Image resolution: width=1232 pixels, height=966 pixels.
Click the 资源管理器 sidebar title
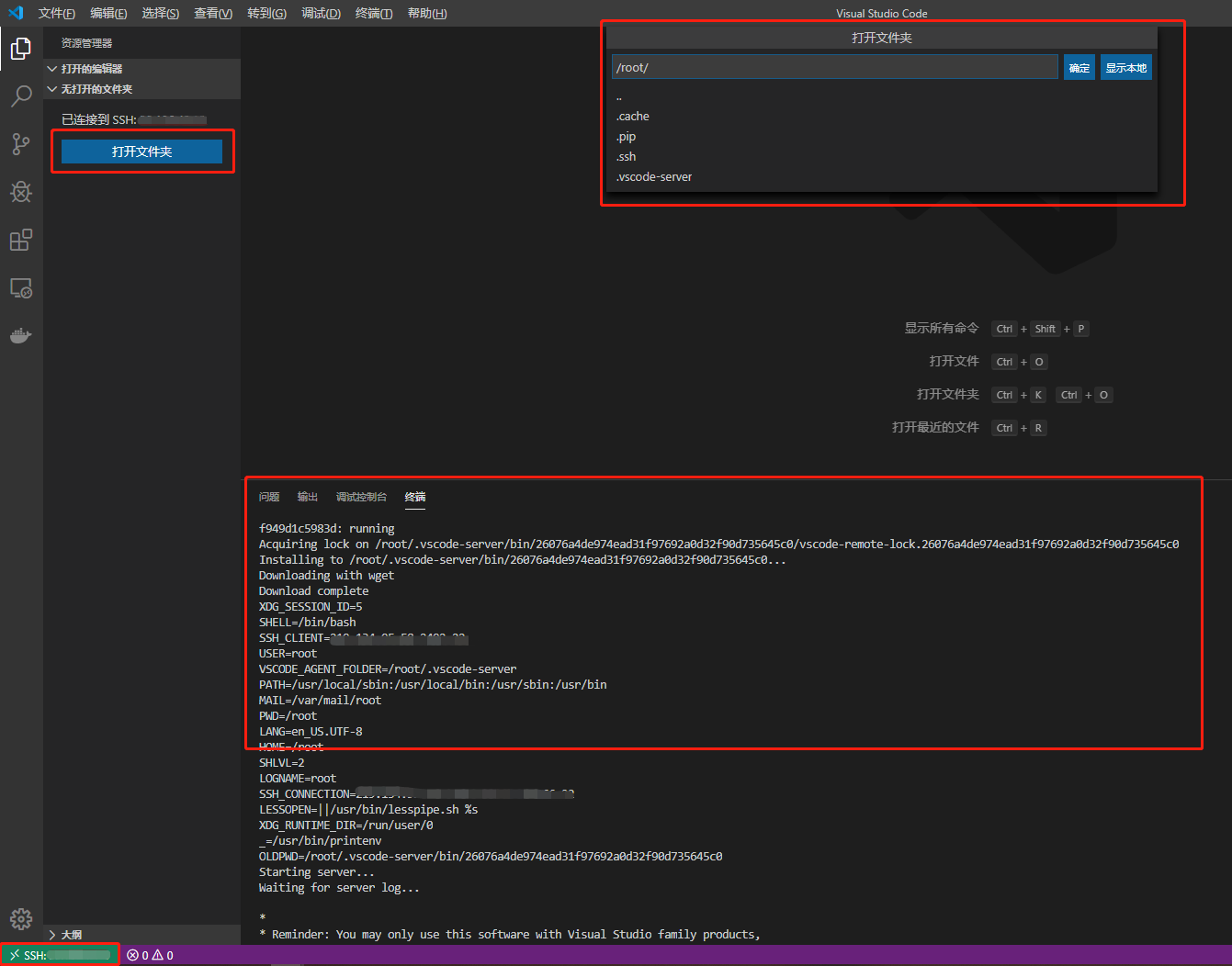tap(86, 43)
